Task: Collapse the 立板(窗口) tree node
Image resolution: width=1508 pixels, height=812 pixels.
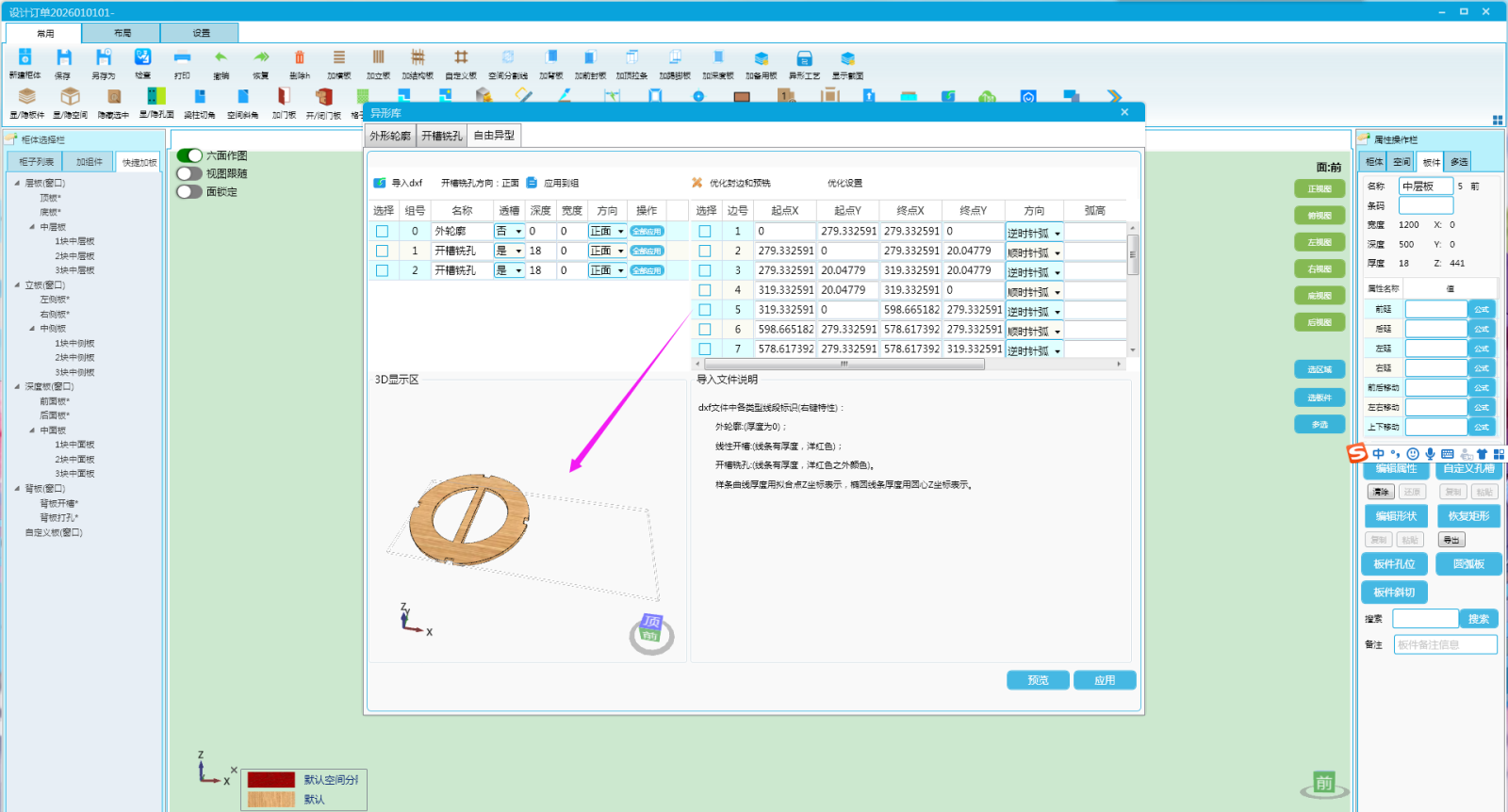Action: coord(17,284)
